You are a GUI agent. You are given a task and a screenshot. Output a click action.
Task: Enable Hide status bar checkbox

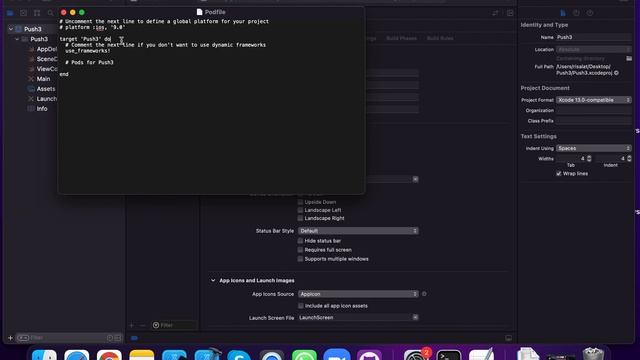pyautogui.click(x=300, y=241)
